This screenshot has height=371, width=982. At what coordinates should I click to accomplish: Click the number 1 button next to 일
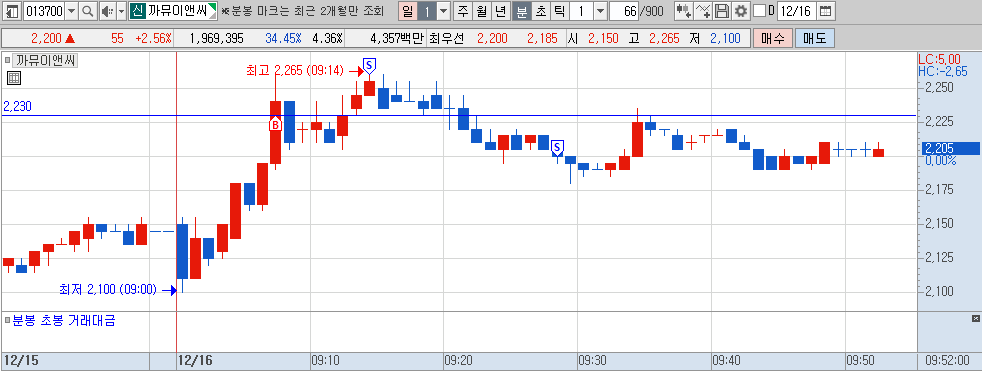(x=426, y=11)
